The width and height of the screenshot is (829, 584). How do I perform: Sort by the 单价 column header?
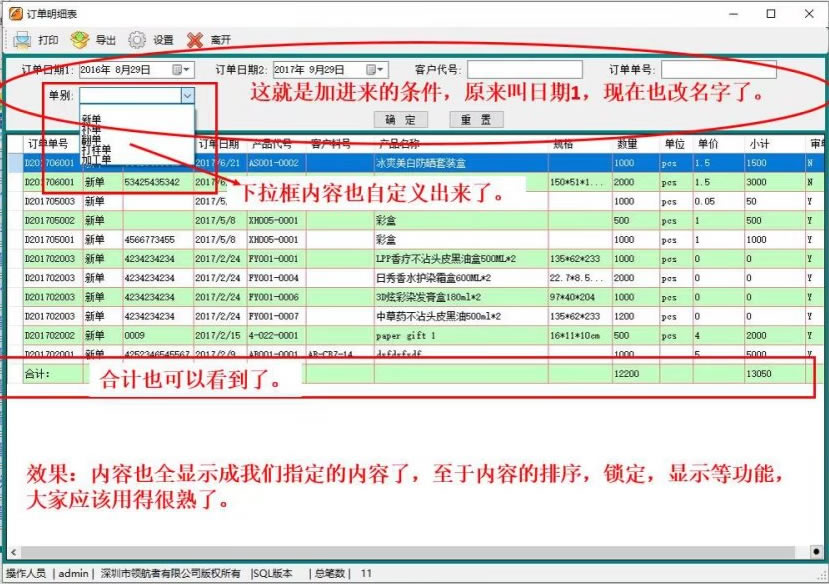click(x=708, y=144)
